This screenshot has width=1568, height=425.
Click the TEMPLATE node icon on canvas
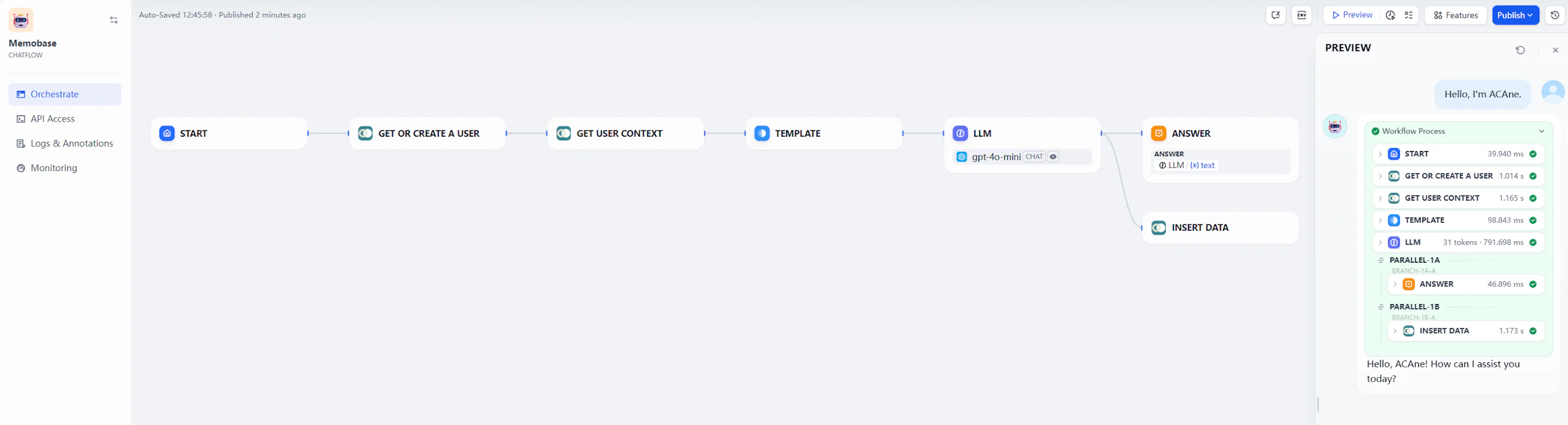click(762, 133)
